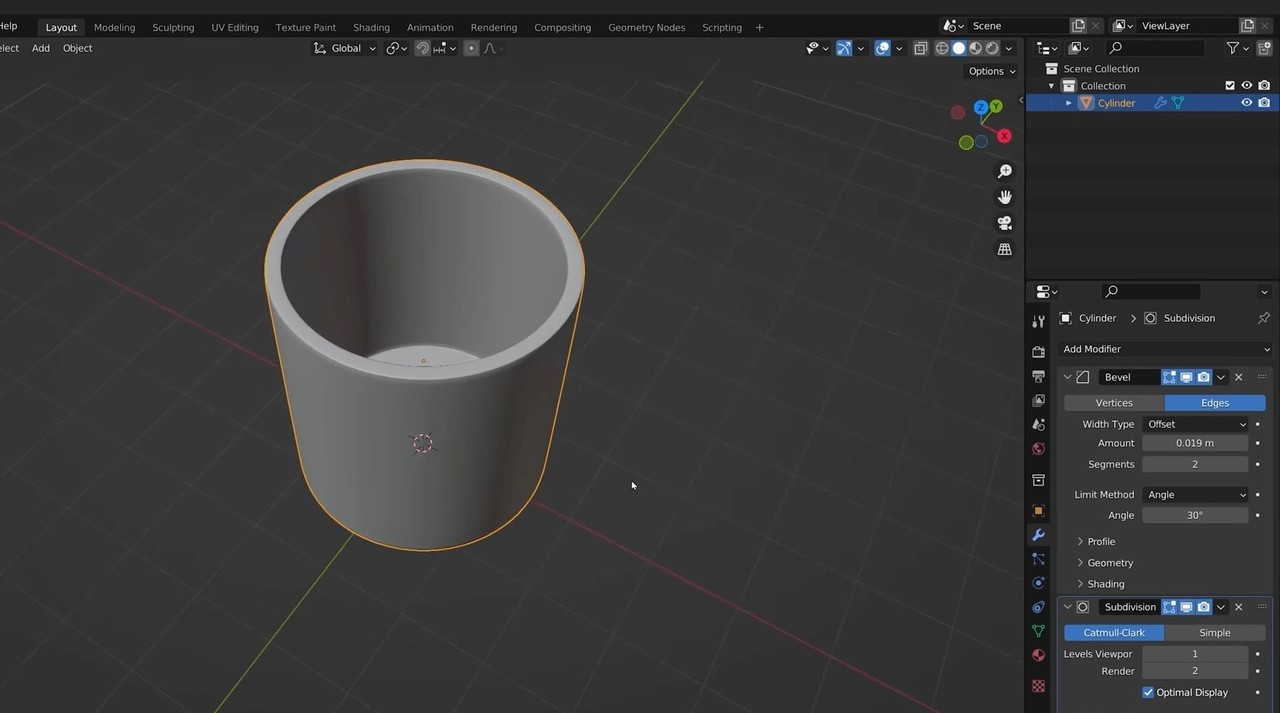The image size is (1280, 713).
Task: Toggle Bevel modifier edit mode display
Action: click(x=1169, y=377)
